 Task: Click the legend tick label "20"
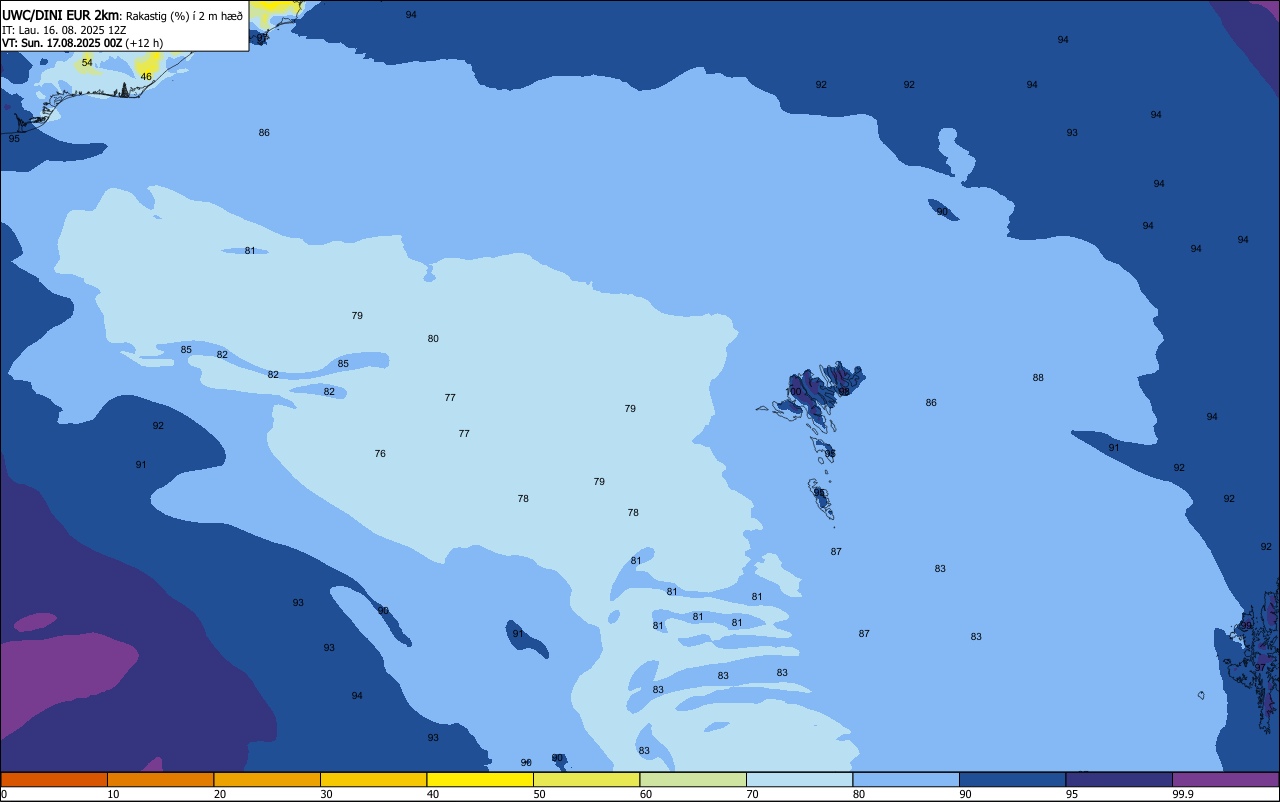click(220, 794)
